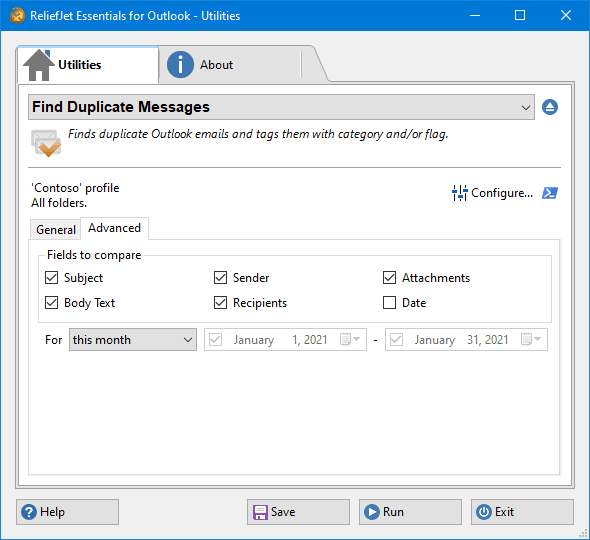Uncheck the Subject checkbox
This screenshot has height=540, width=590.
[52, 278]
